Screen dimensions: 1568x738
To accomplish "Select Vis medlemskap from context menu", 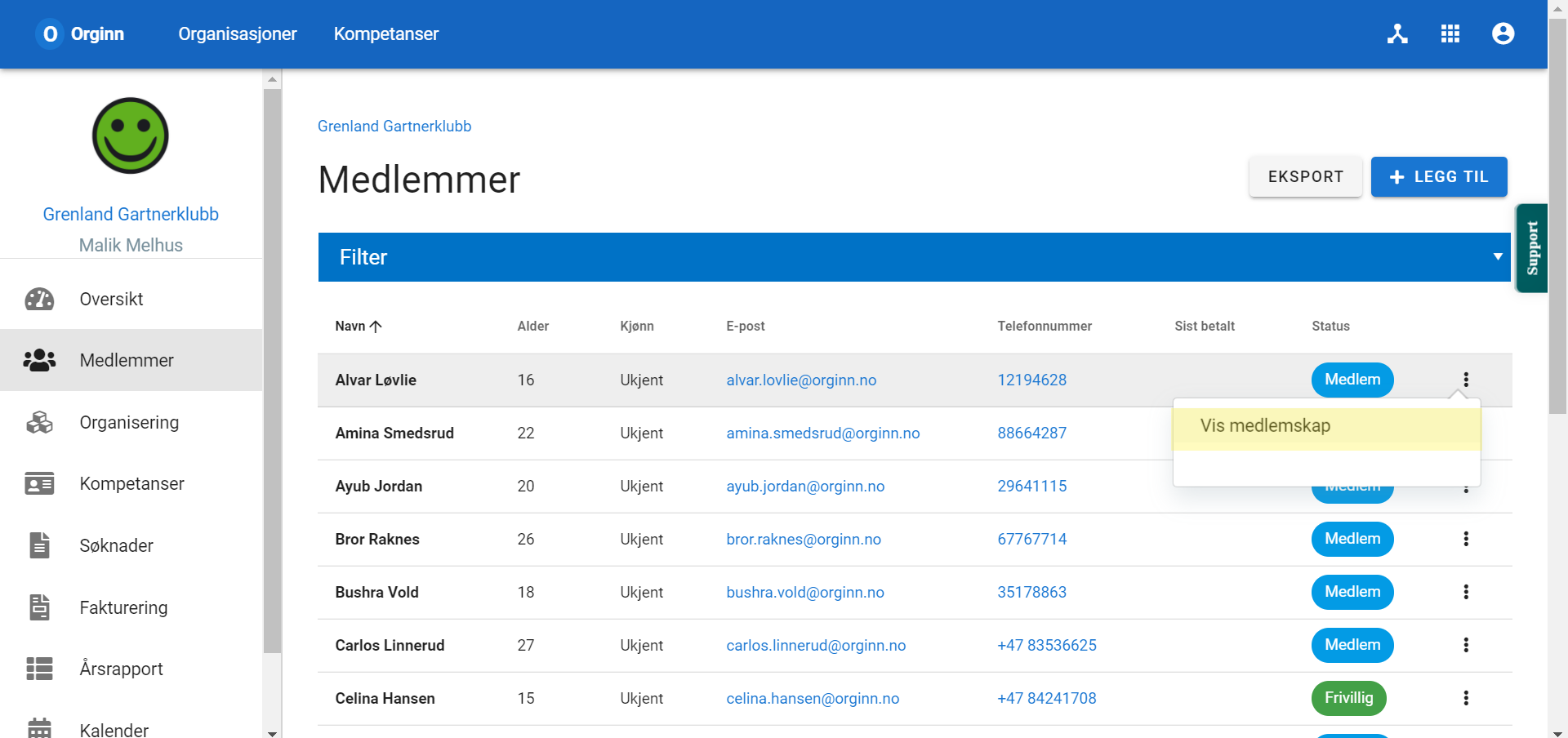I will pyautogui.click(x=1326, y=425).
